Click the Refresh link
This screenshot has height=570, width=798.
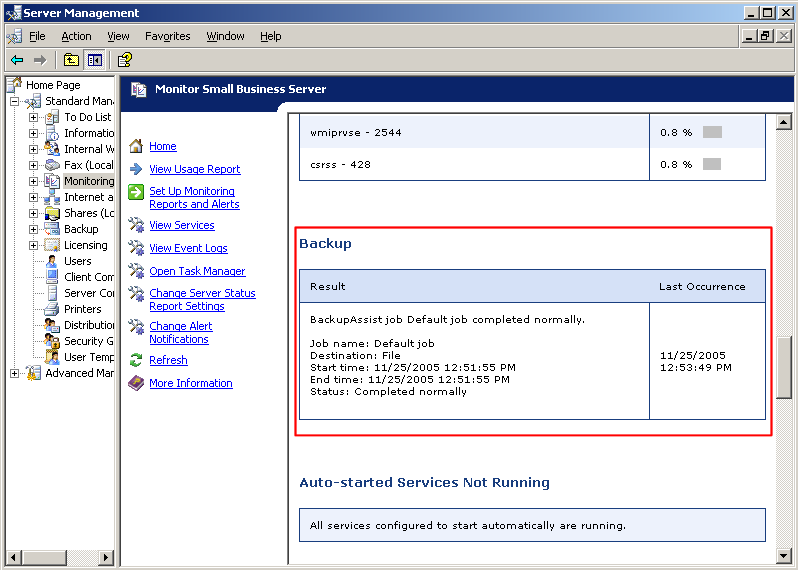pyautogui.click(x=168, y=360)
